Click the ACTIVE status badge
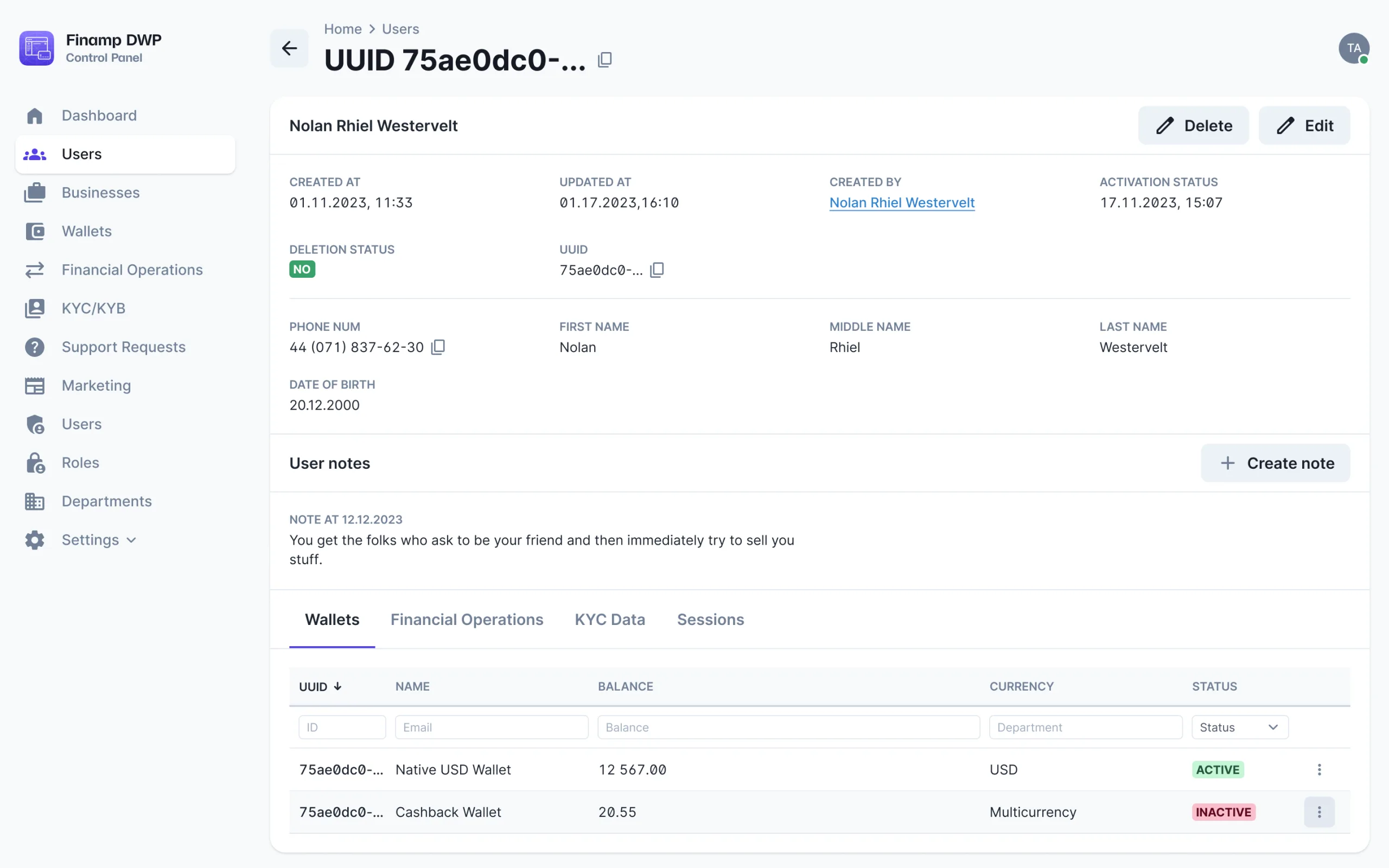This screenshot has width=1389, height=868. point(1218,770)
